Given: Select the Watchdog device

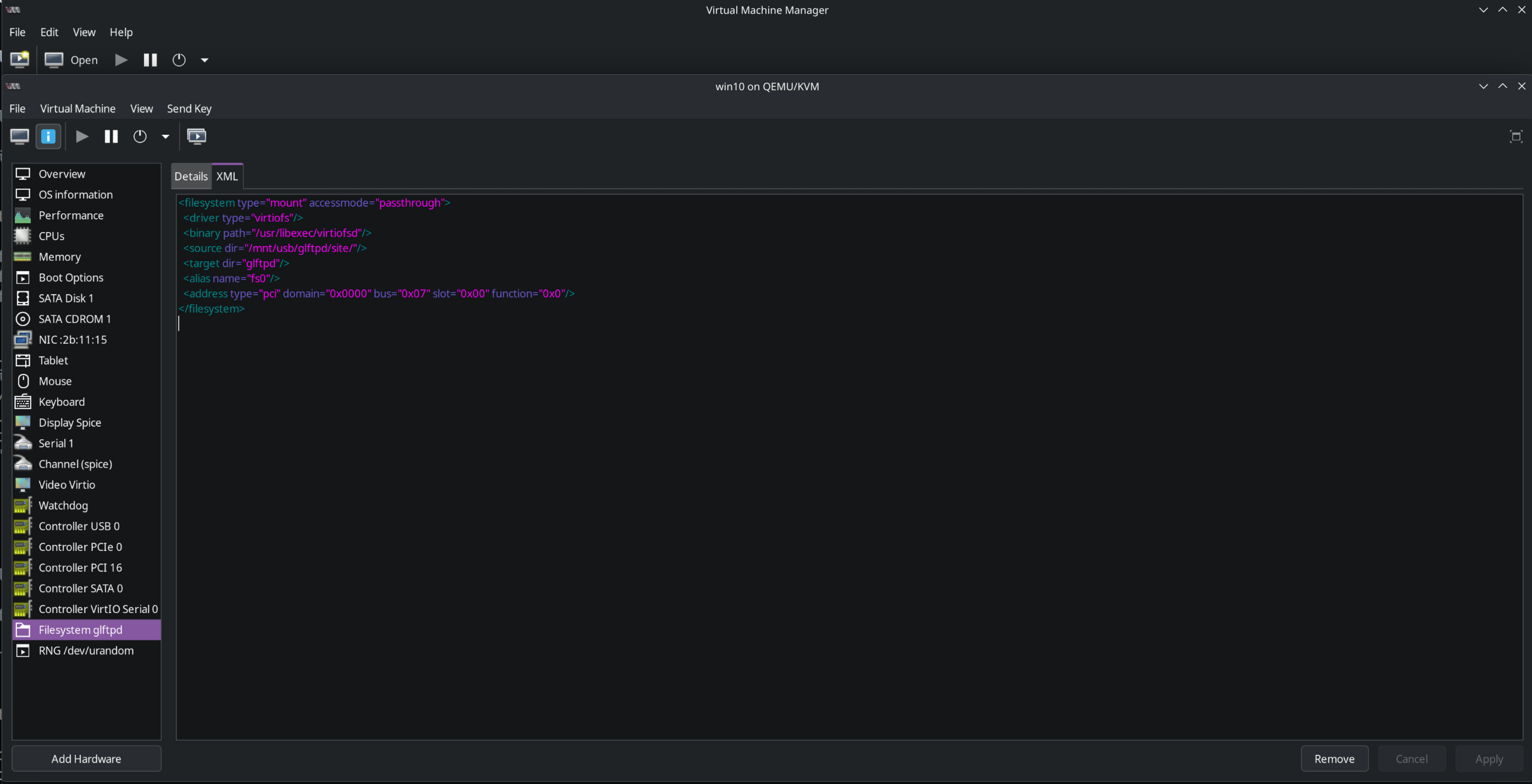Looking at the screenshot, I should point(63,505).
